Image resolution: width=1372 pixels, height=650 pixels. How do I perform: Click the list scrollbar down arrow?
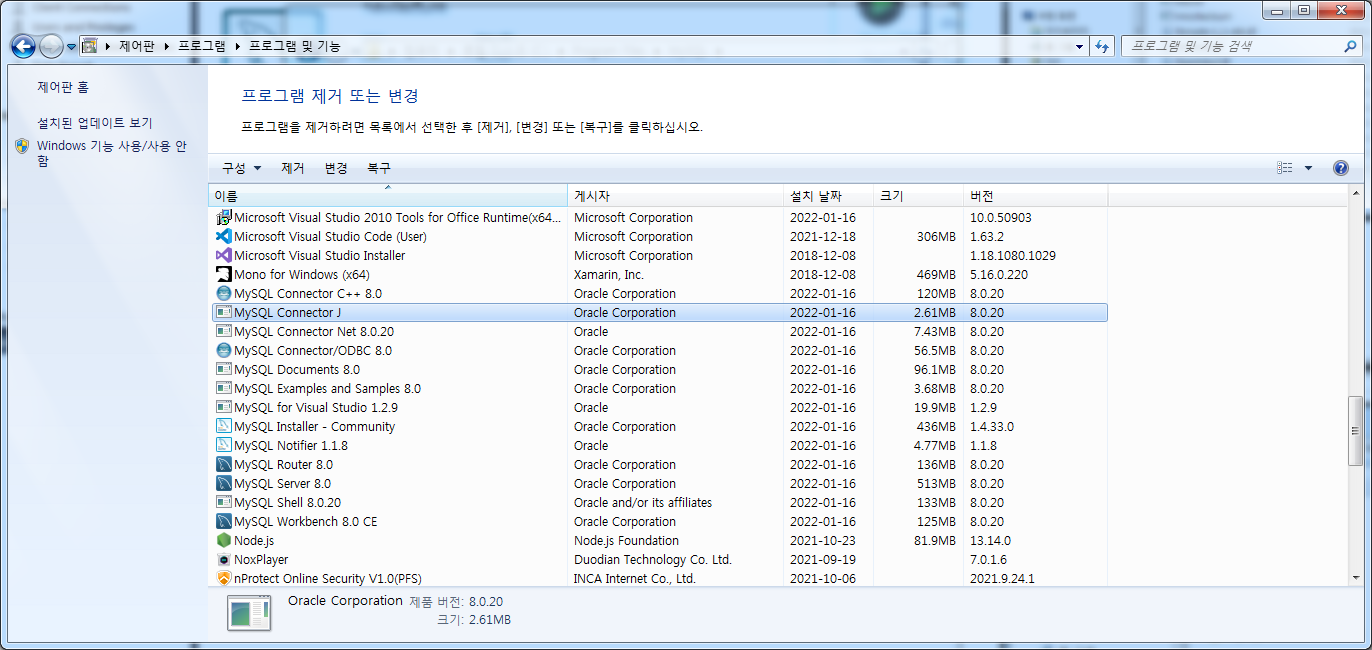[1356, 577]
